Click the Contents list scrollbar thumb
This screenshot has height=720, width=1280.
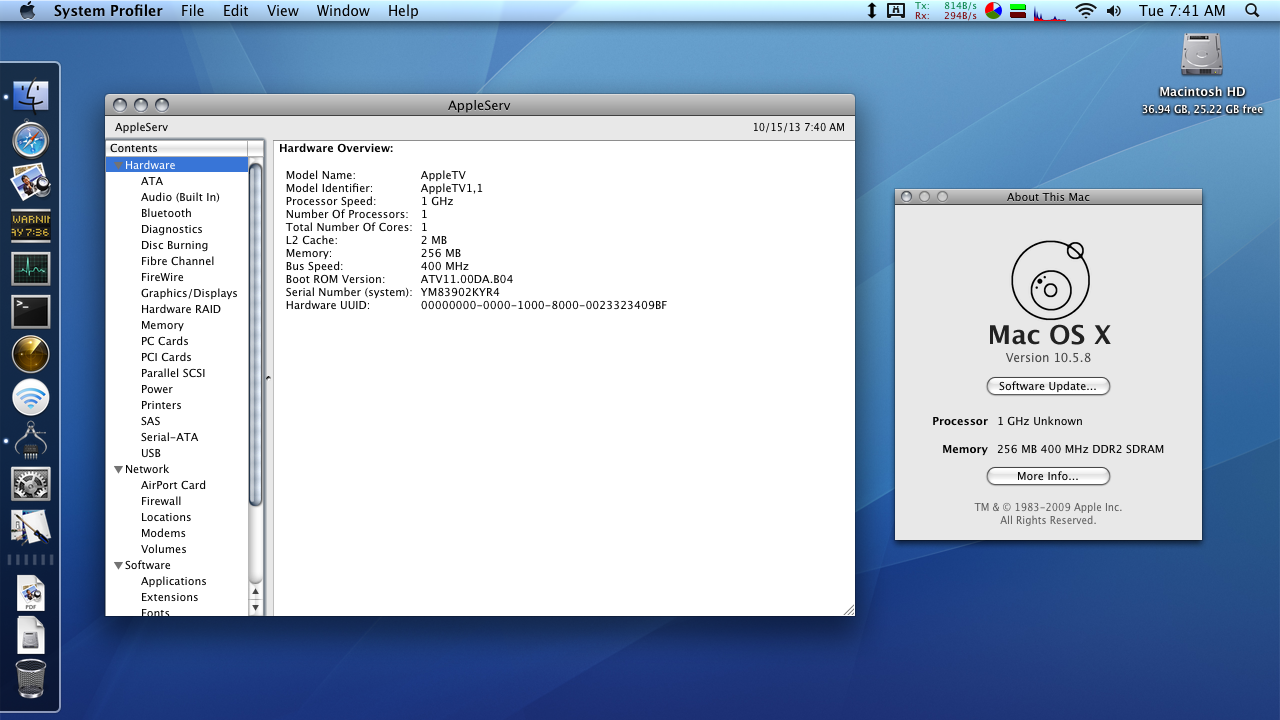255,334
